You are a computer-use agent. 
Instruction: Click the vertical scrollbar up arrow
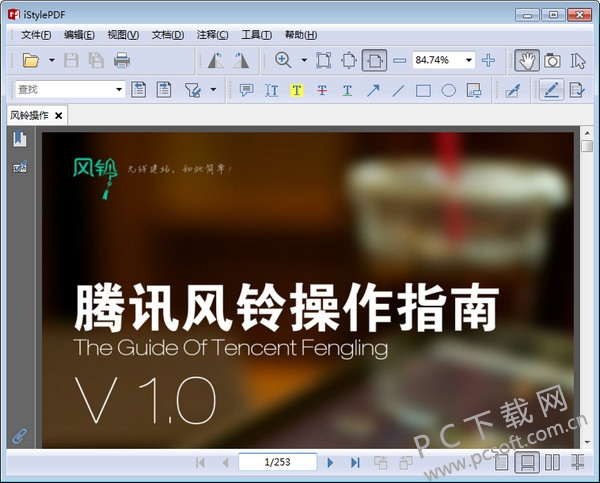587,133
